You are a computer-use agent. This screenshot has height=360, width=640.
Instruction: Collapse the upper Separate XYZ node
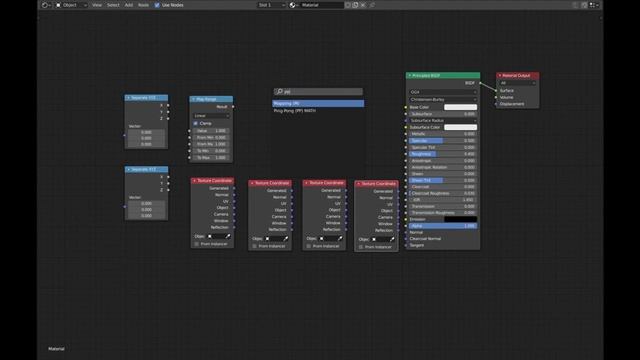[129, 98]
